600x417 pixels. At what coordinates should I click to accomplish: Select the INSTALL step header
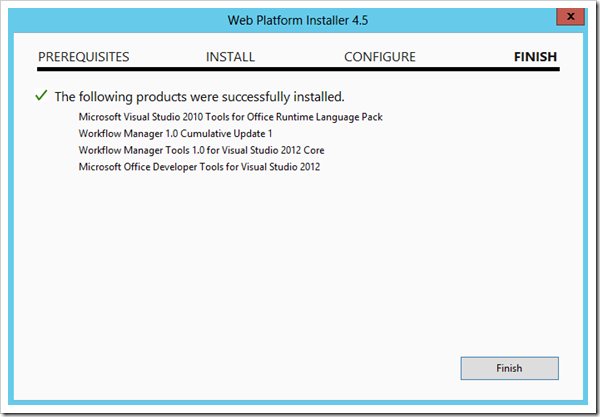(x=230, y=57)
